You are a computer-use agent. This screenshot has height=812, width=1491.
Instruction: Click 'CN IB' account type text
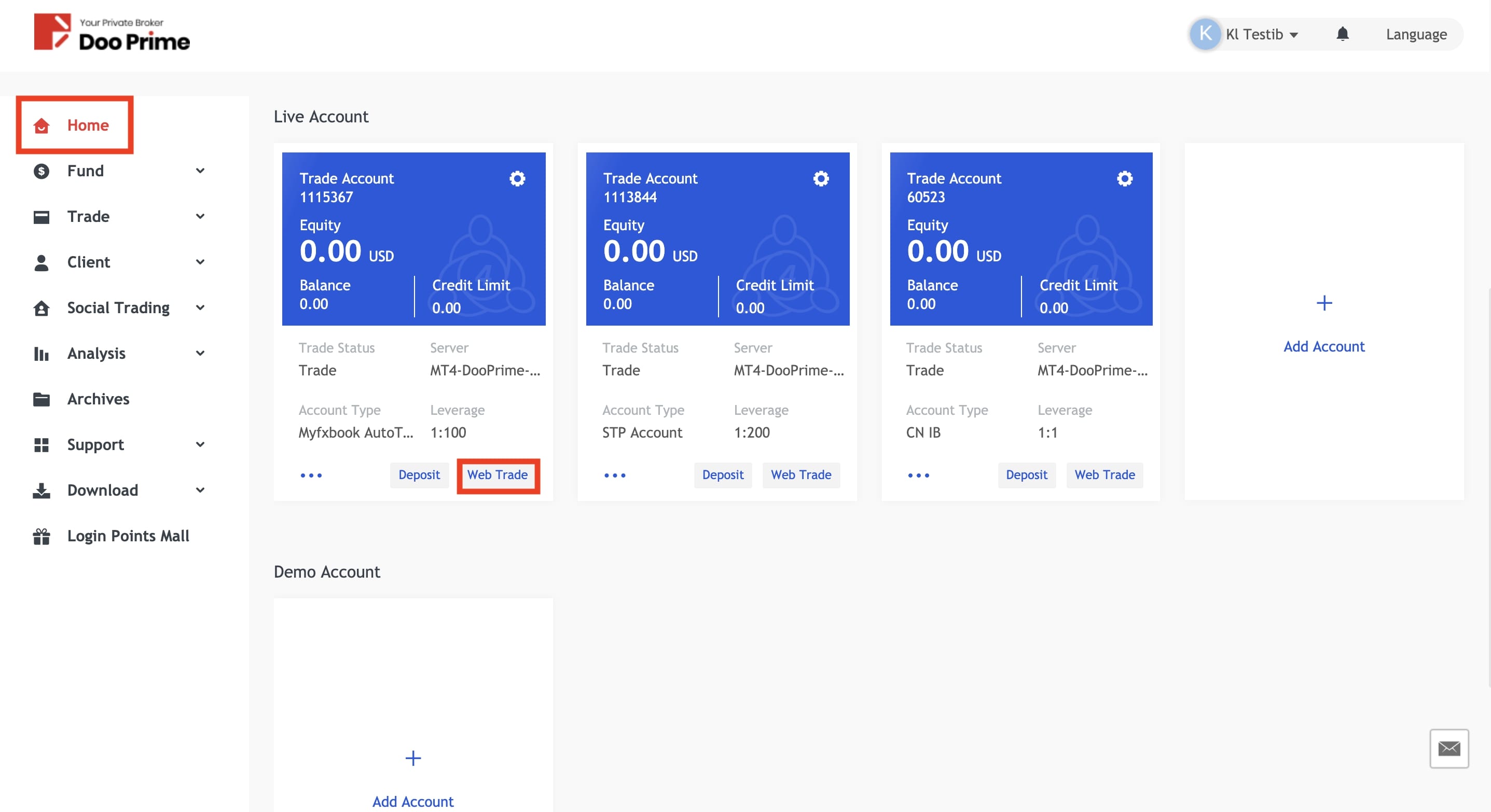coord(922,432)
